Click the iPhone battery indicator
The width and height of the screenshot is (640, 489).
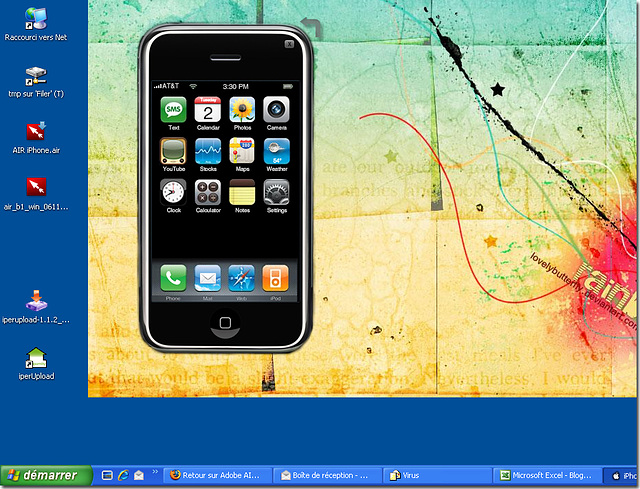(x=288, y=87)
